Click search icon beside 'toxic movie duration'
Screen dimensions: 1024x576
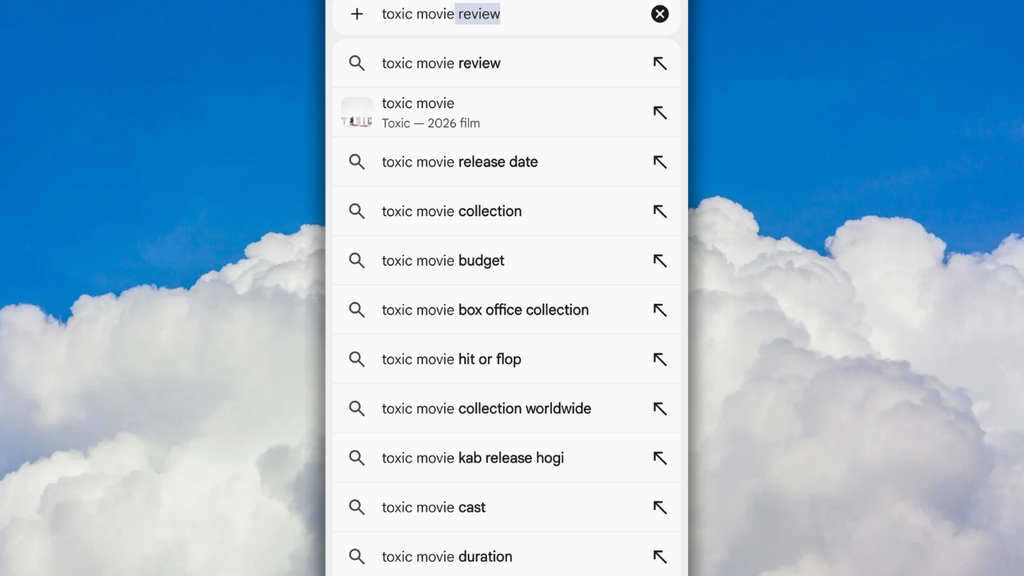(x=357, y=556)
